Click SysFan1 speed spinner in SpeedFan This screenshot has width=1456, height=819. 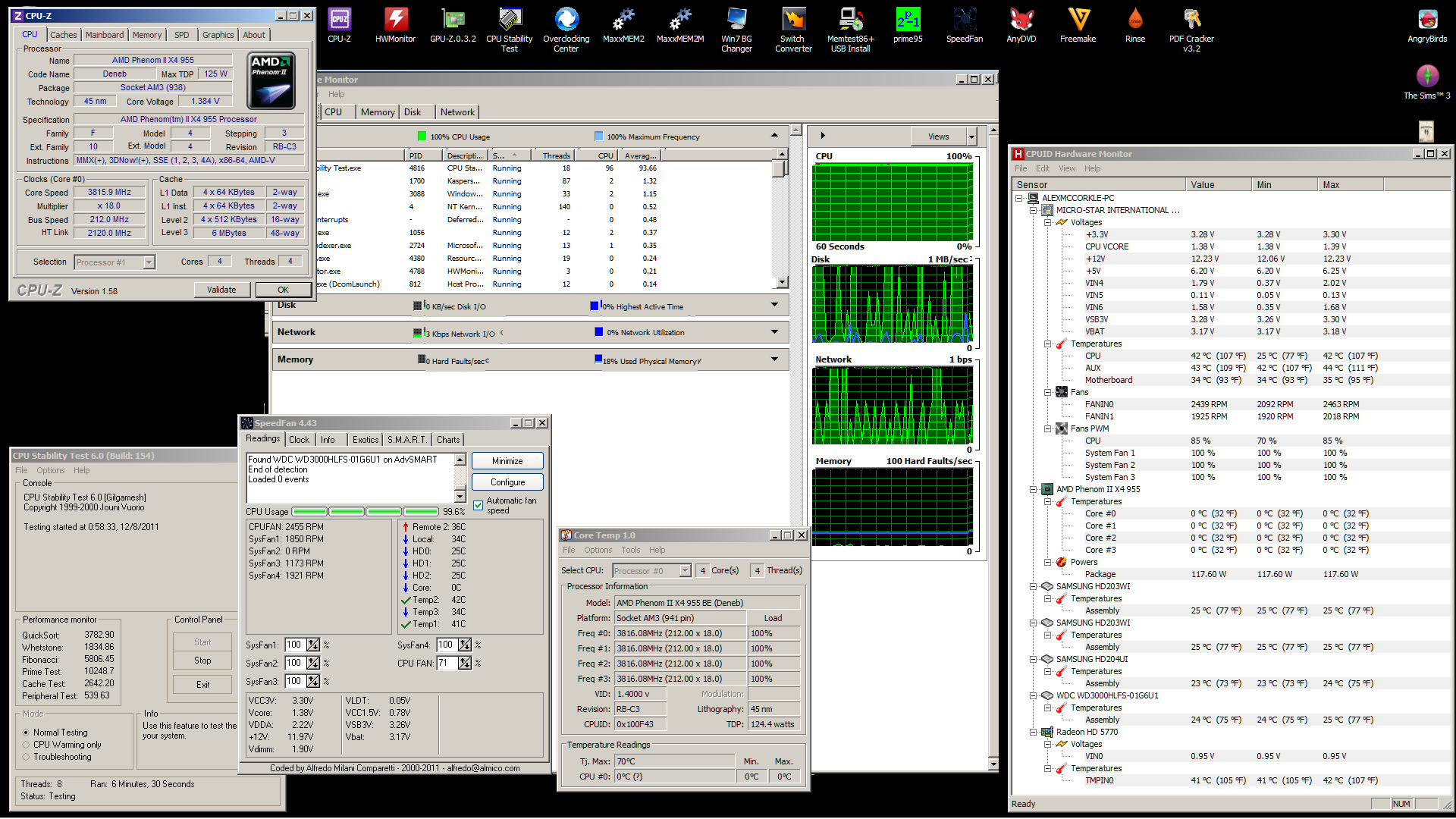point(313,645)
